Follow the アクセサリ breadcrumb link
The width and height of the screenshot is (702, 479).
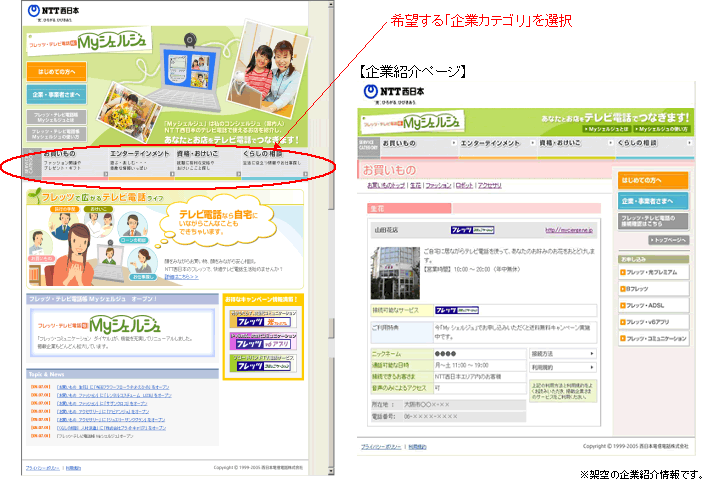tap(490, 186)
